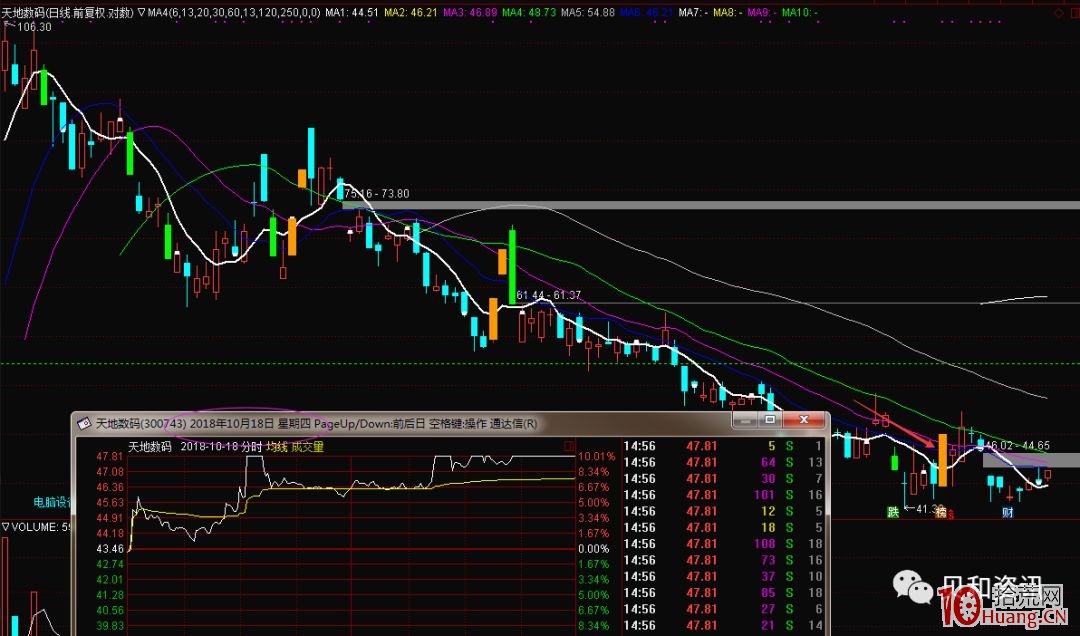Image resolution: width=1080 pixels, height=636 pixels.
Task: Select the blue MA6 legend value
Action: [647, 12]
